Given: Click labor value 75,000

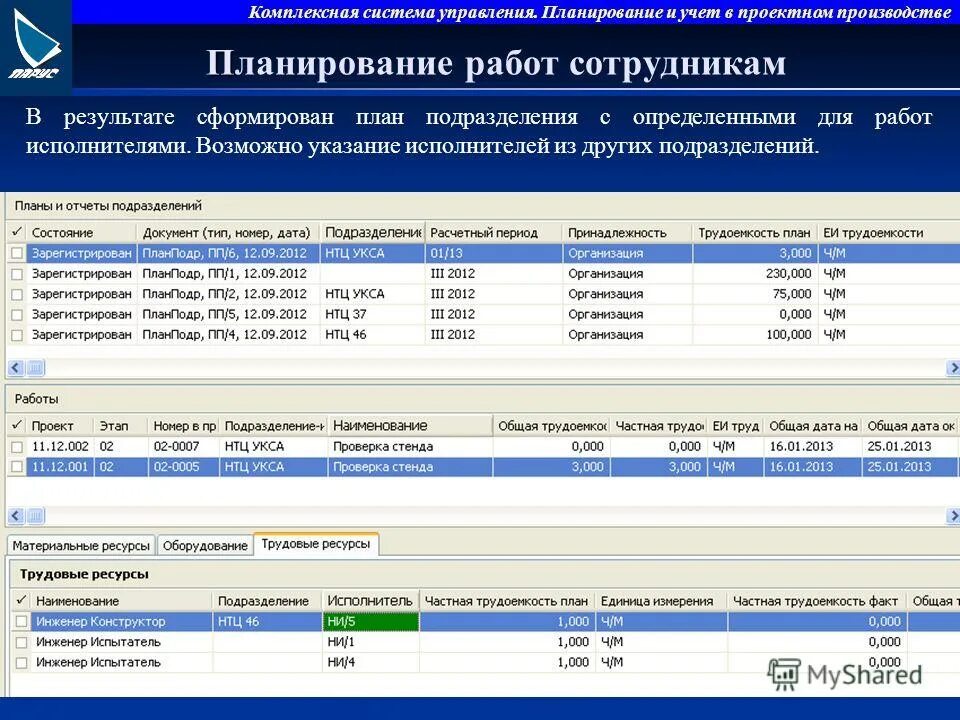Looking at the screenshot, I should (792, 294).
